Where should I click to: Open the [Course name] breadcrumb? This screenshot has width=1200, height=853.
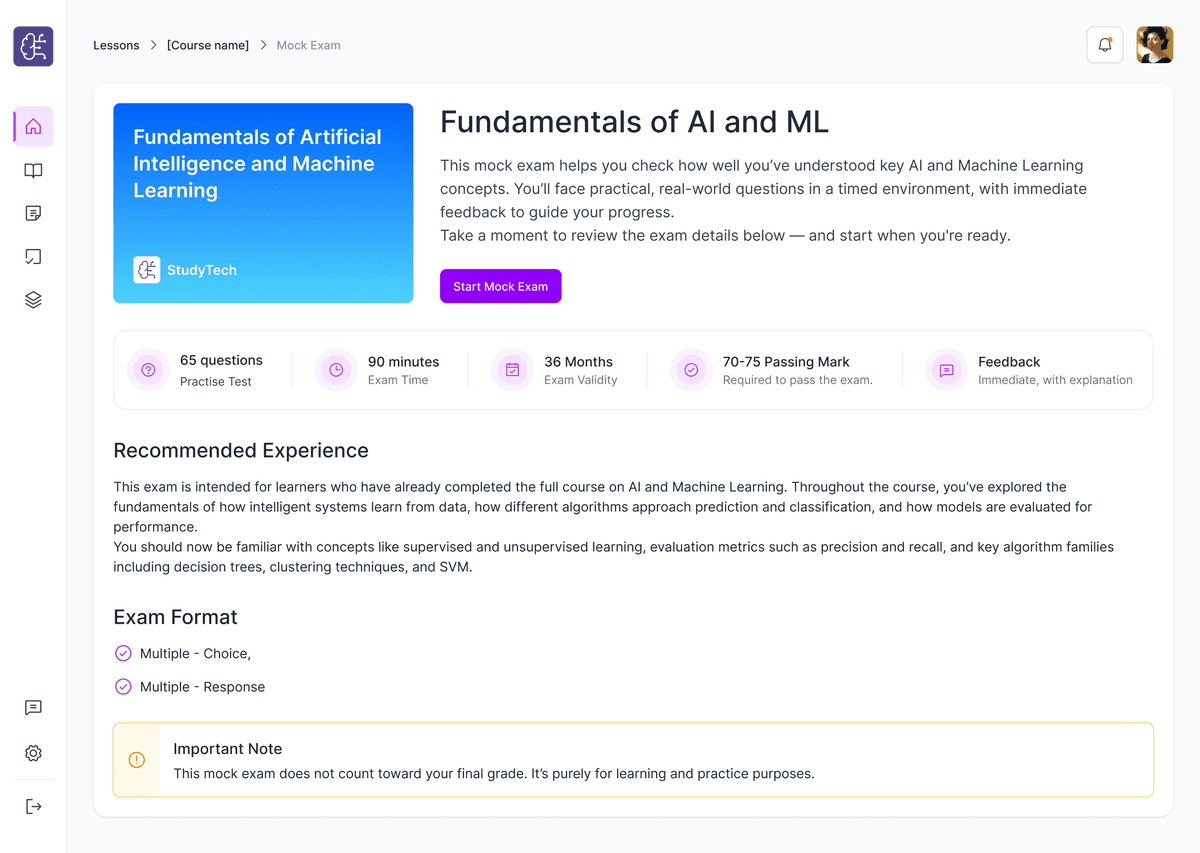click(208, 45)
